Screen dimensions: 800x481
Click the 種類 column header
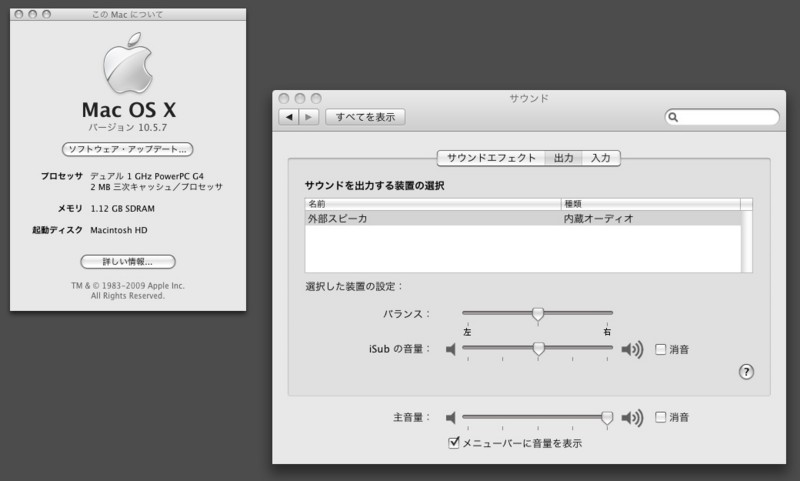coord(651,204)
